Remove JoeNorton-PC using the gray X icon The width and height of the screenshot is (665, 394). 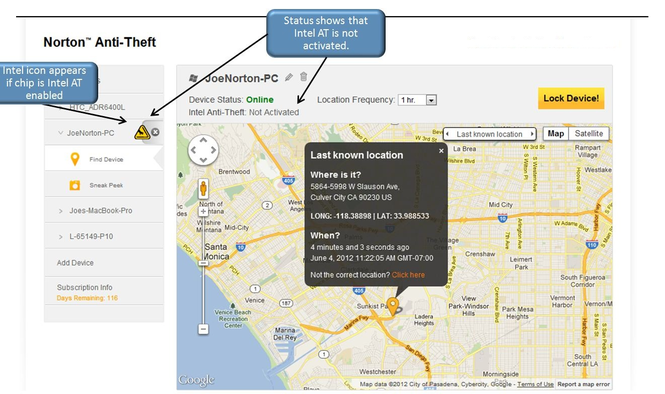[156, 132]
